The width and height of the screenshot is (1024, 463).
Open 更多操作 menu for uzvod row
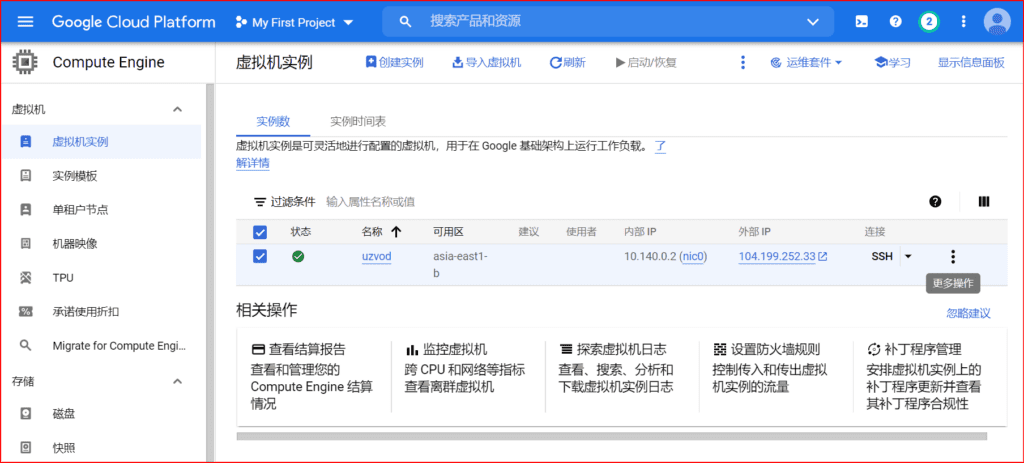(953, 257)
